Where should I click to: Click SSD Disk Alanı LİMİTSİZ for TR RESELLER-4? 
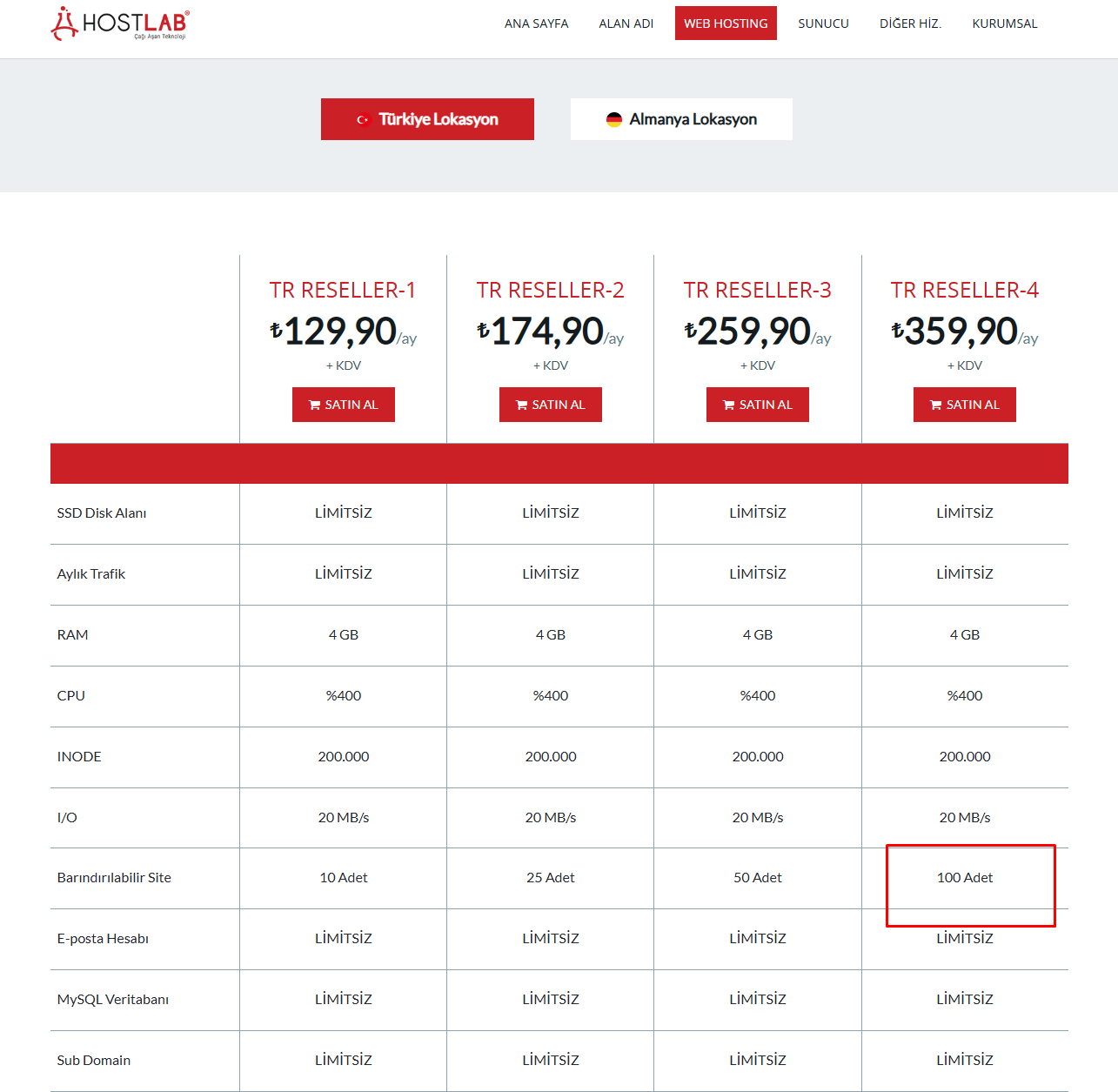(x=965, y=513)
